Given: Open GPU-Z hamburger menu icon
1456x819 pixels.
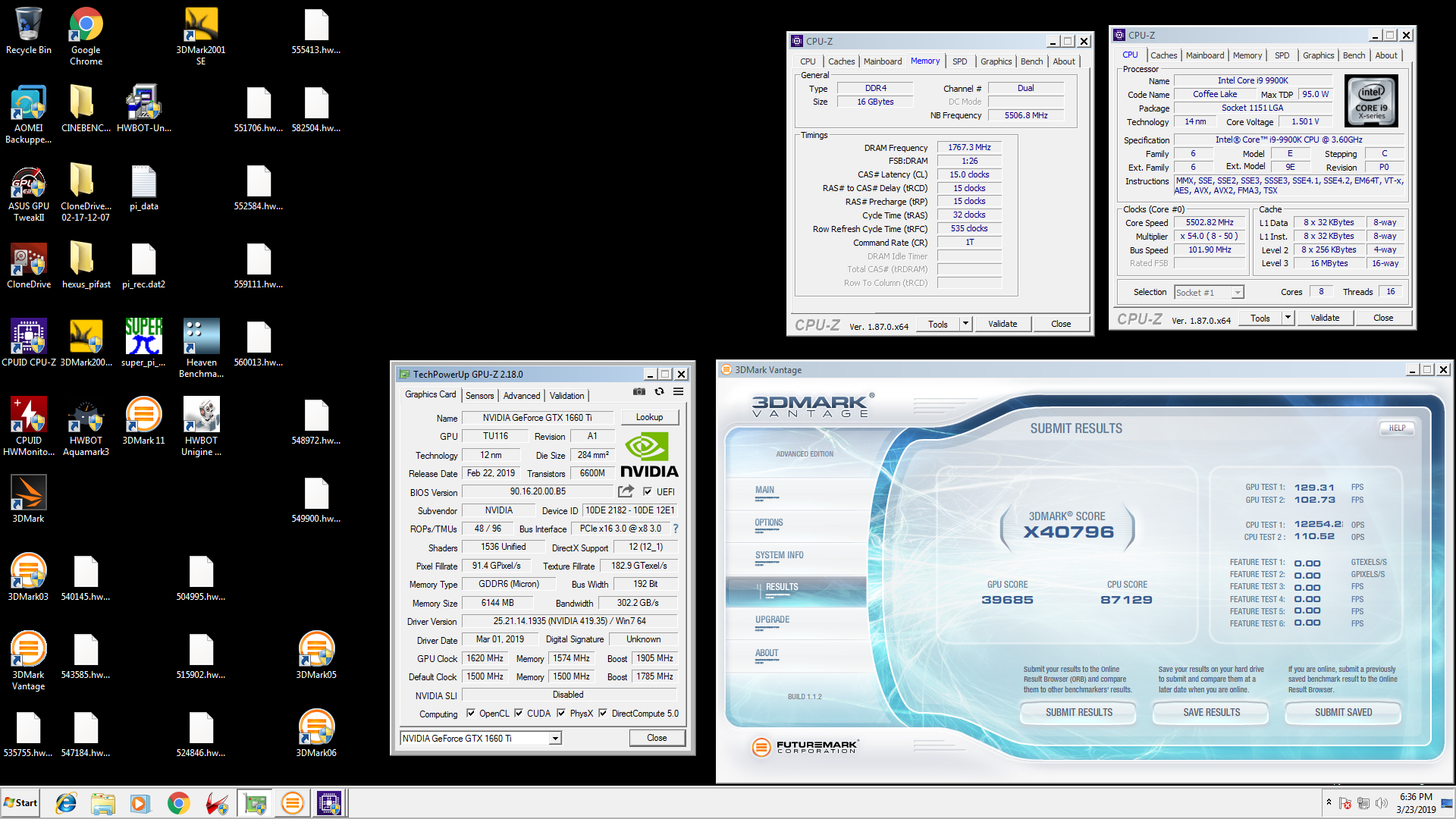Looking at the screenshot, I should tap(678, 392).
